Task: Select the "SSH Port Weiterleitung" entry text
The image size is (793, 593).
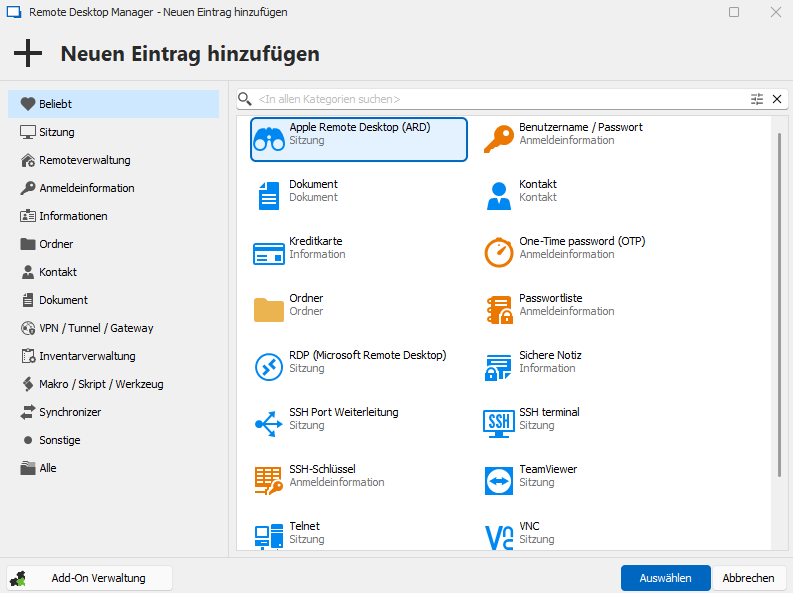Action: coord(344,412)
